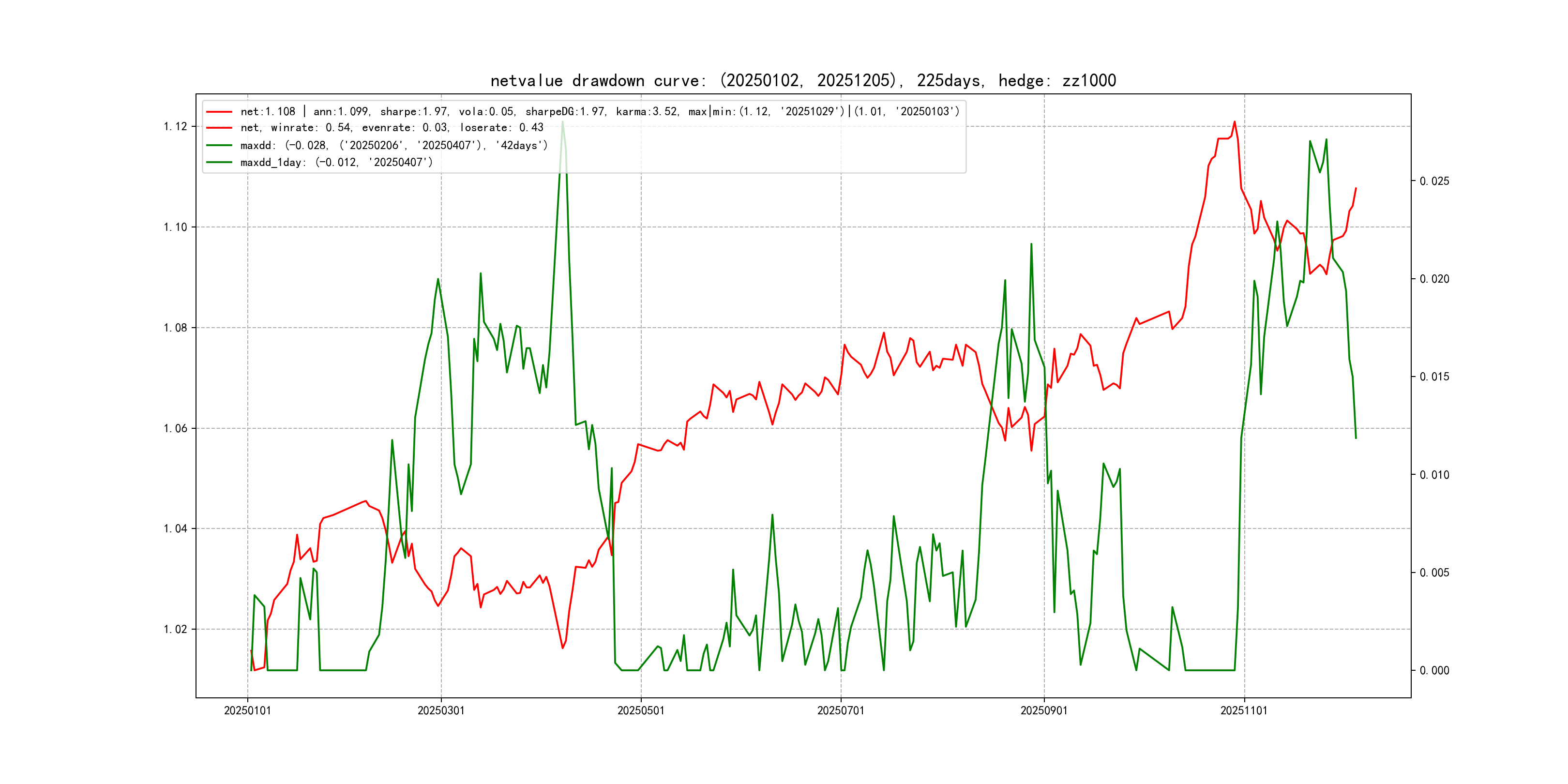The width and height of the screenshot is (1568, 784).
Task: Click the green maxdd legend line swatch
Action: (219, 146)
